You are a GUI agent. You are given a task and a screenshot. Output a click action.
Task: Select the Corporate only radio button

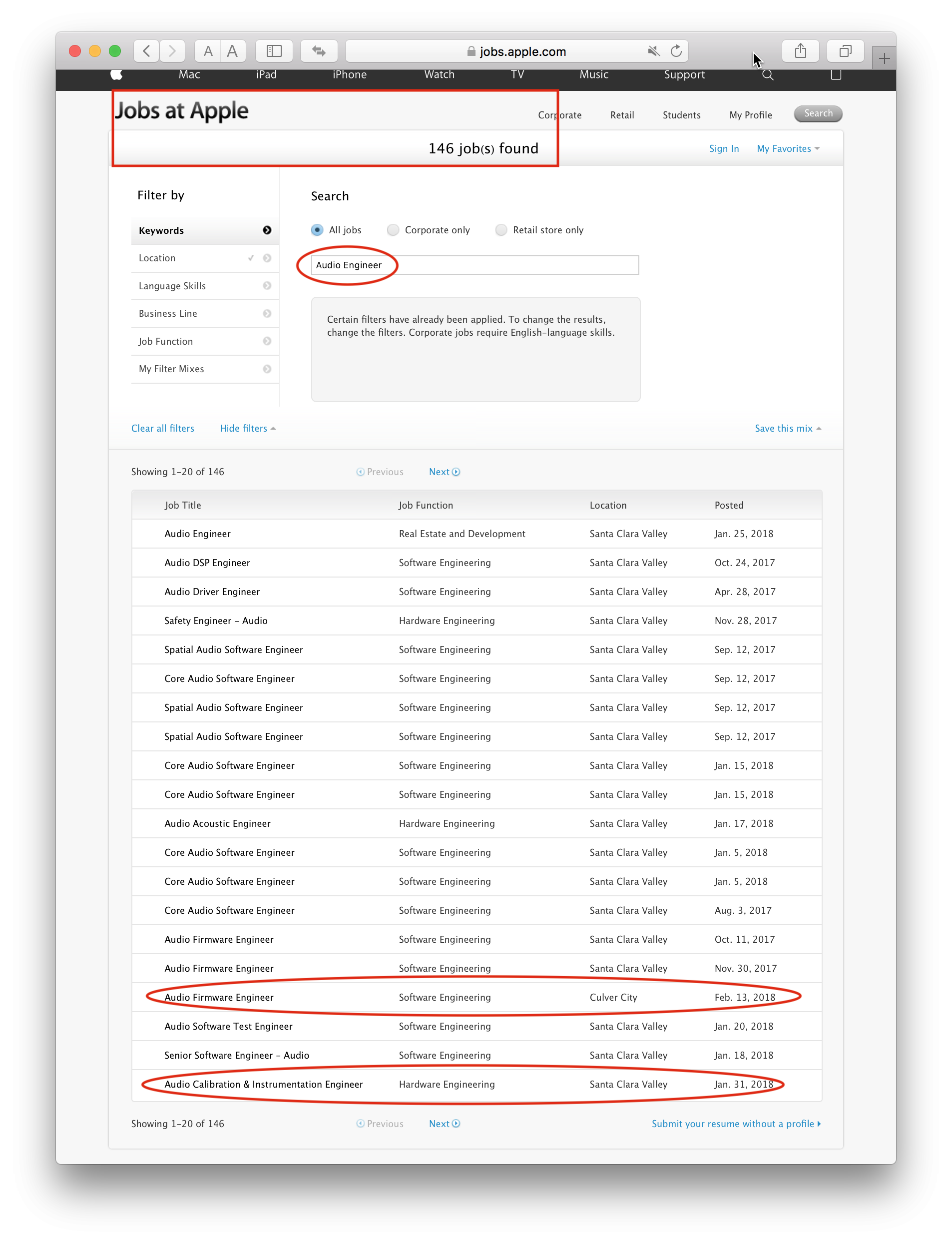click(x=393, y=230)
